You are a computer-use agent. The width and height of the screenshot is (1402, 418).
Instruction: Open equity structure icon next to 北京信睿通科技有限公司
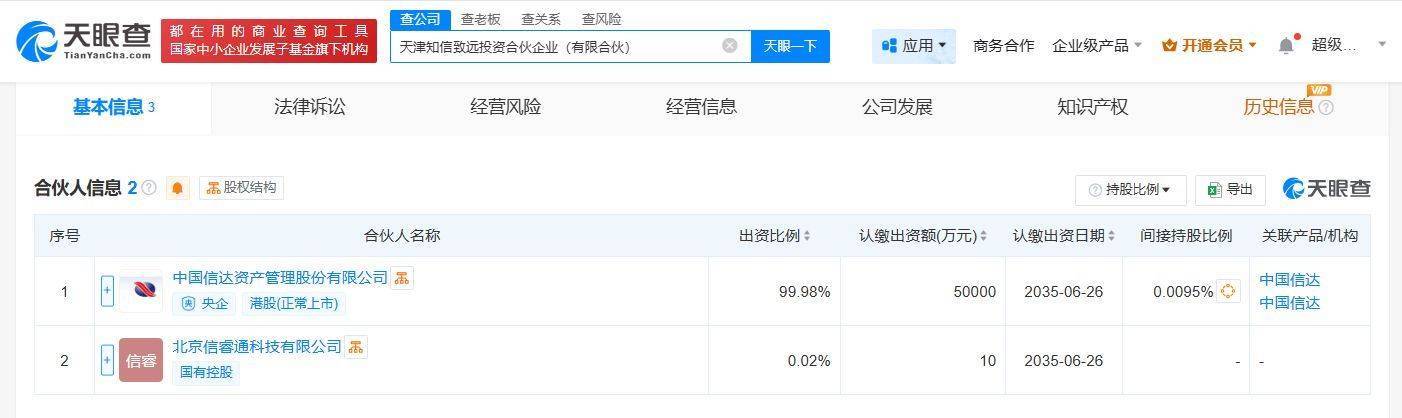[x=356, y=347]
